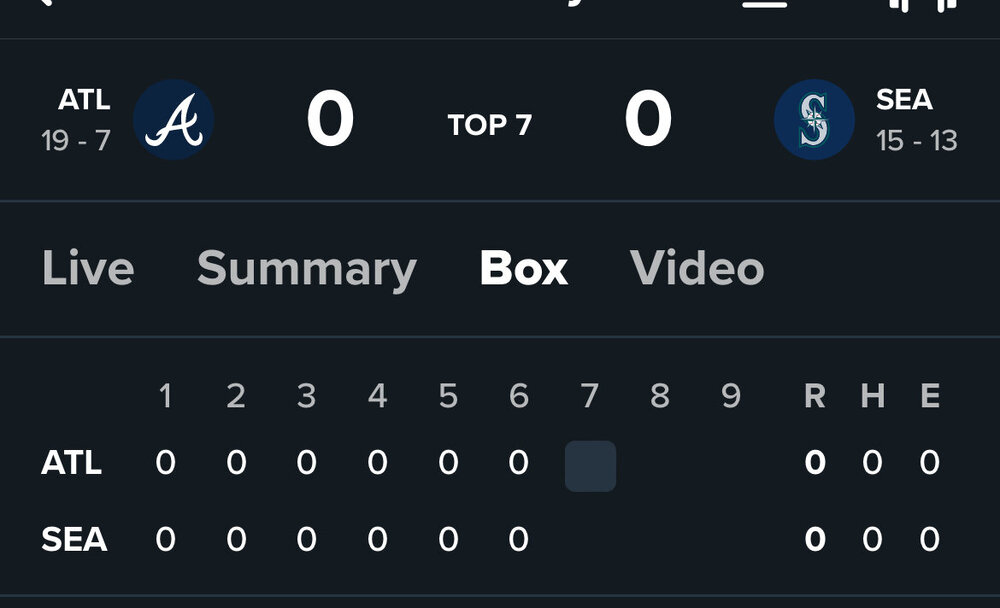Tap the highlighted 7th inning cell
The image size is (1000, 608).
click(x=590, y=466)
